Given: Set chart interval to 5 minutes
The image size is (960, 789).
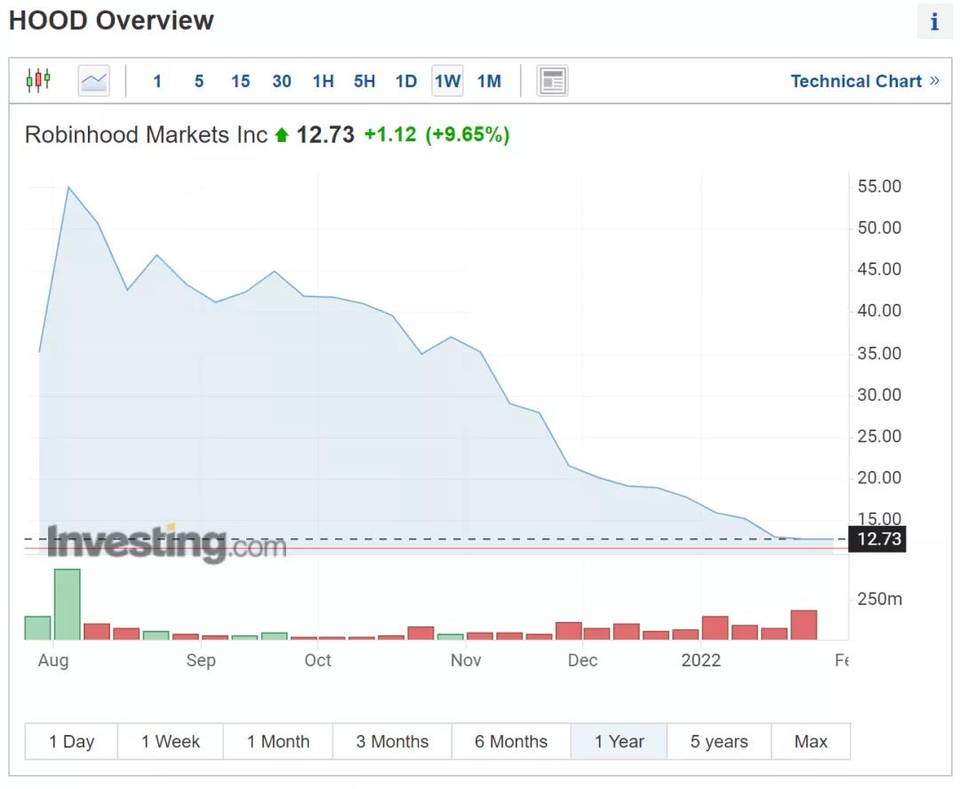Looking at the screenshot, I should click(x=199, y=81).
